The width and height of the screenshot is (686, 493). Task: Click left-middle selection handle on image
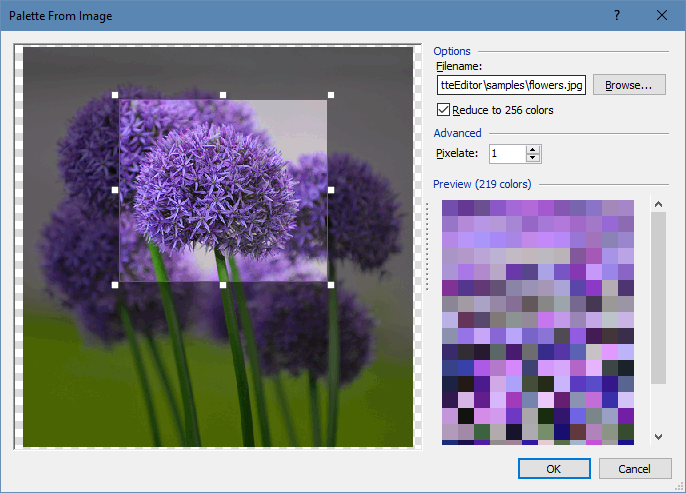point(115,190)
